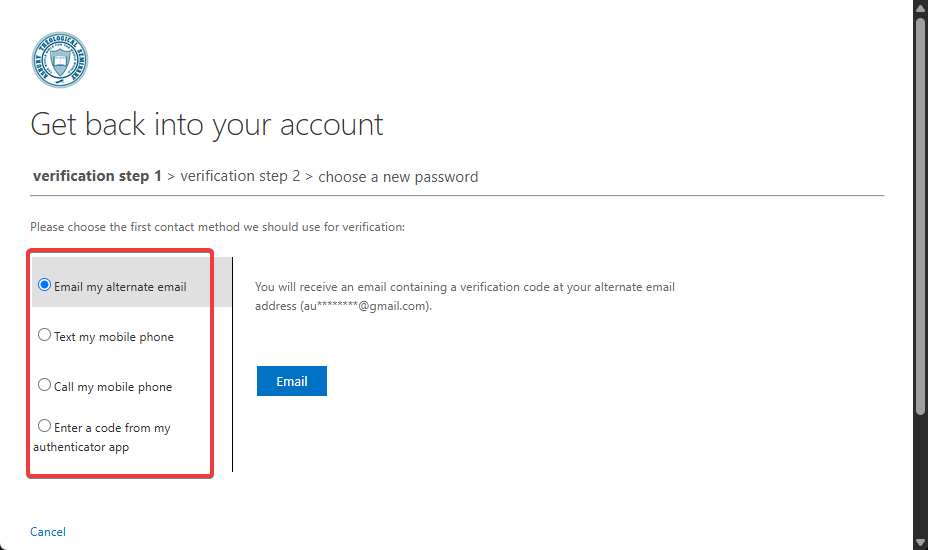Select the authenticator app code radio button

point(44,426)
